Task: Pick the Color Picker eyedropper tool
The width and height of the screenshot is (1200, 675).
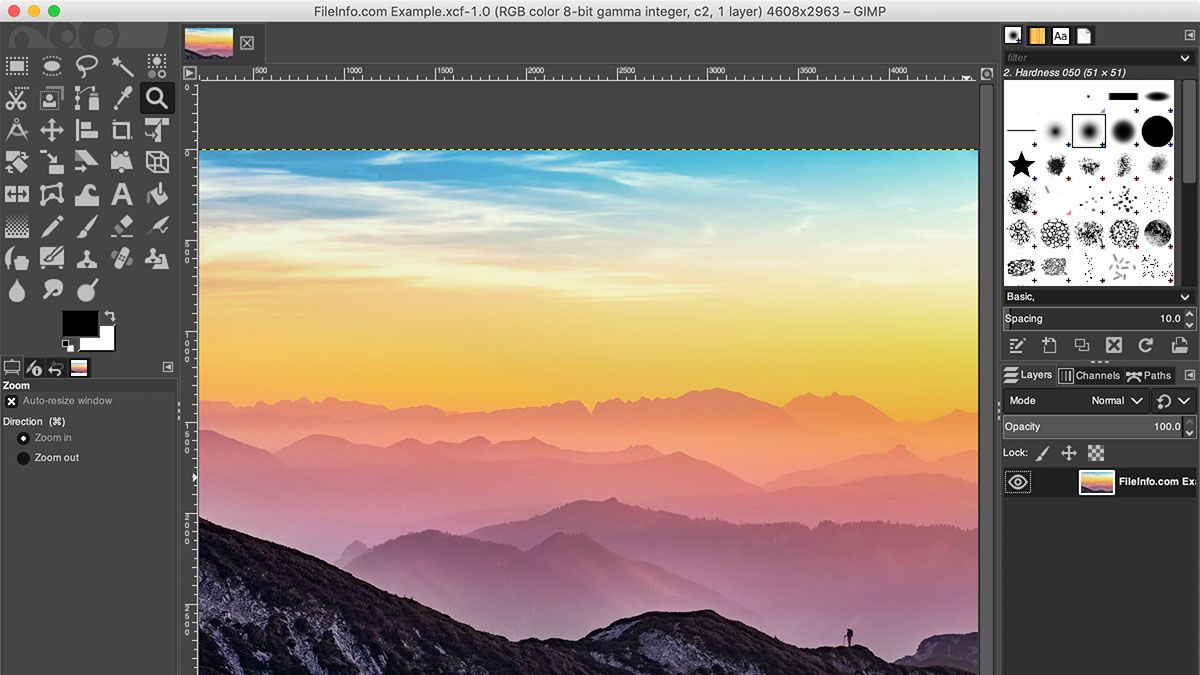Action: click(x=122, y=98)
